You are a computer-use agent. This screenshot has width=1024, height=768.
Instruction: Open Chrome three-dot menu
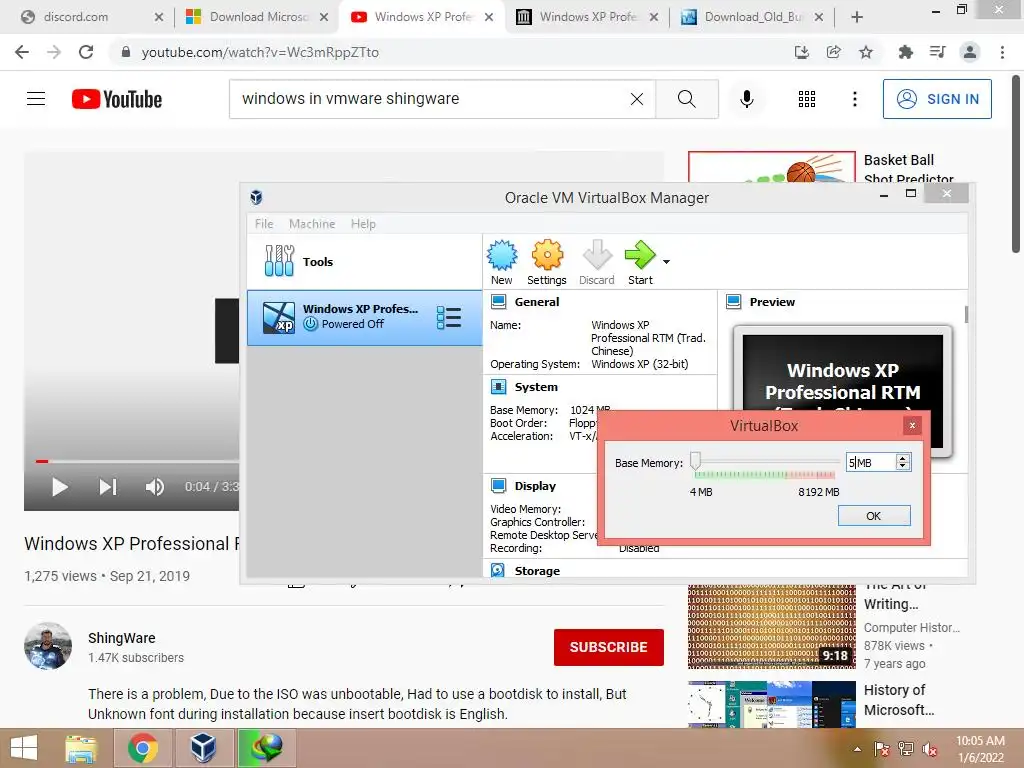(1002, 52)
